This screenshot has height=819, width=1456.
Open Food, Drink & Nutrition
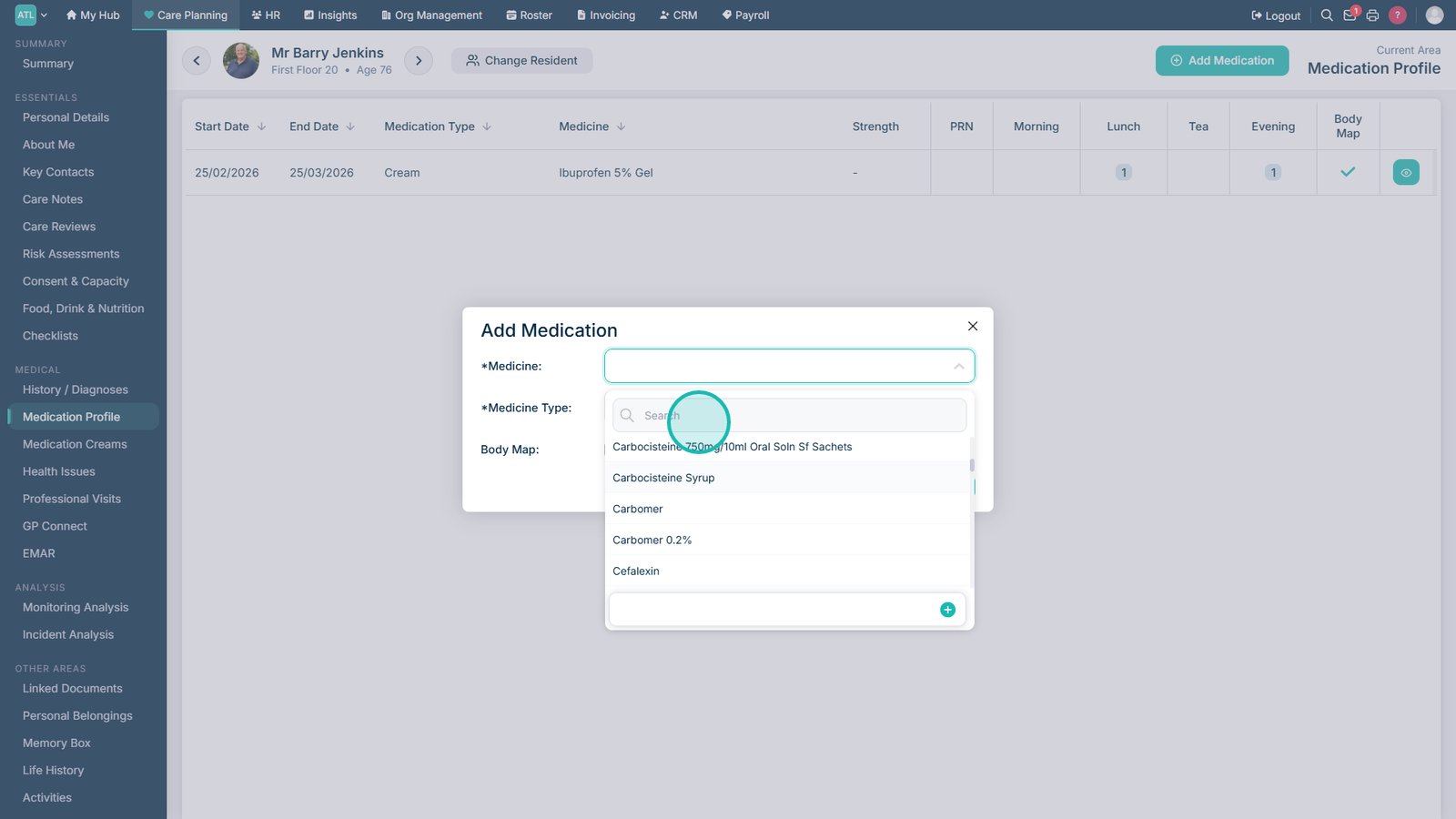point(83,308)
